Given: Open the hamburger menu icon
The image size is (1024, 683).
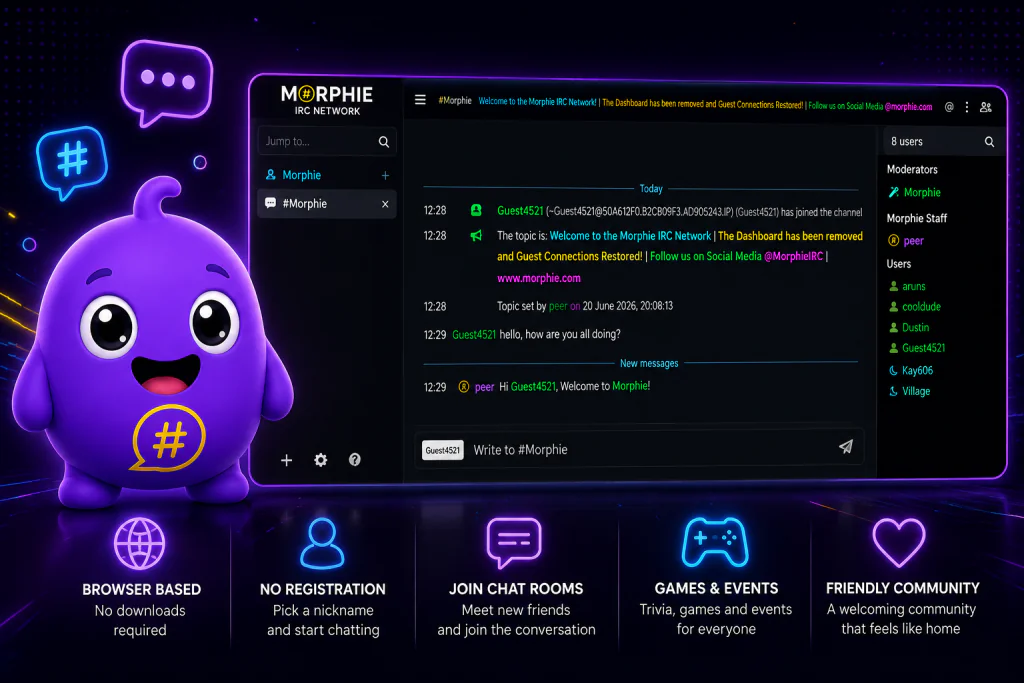Looking at the screenshot, I should [x=420, y=100].
